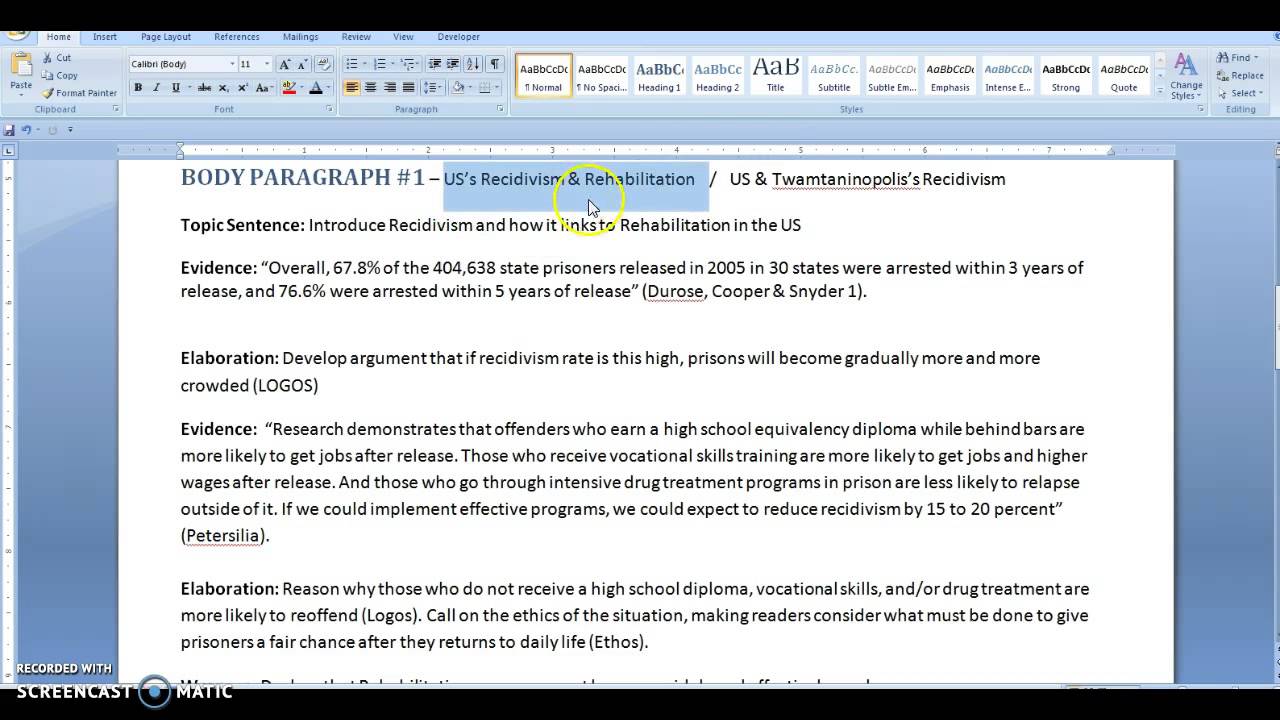Apply the Intense Emphasis style
Image resolution: width=1280 pixels, height=720 pixels.
(x=1008, y=76)
